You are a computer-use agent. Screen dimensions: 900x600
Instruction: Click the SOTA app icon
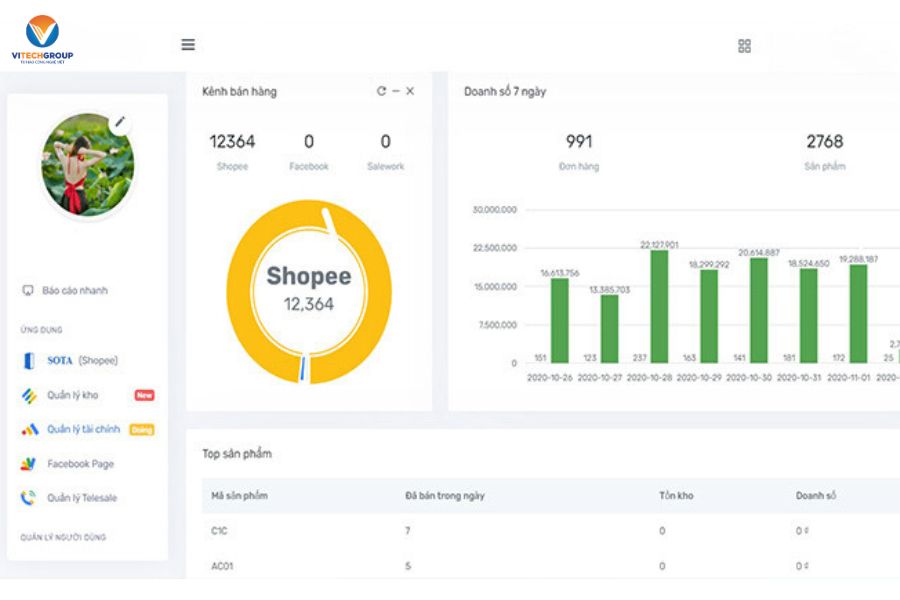[29, 361]
